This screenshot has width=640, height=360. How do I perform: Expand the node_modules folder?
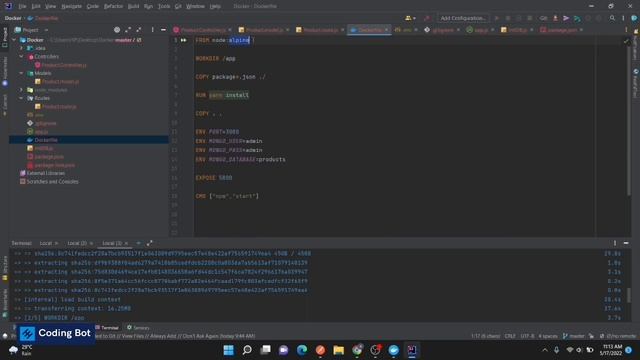pyautogui.click(x=22, y=90)
